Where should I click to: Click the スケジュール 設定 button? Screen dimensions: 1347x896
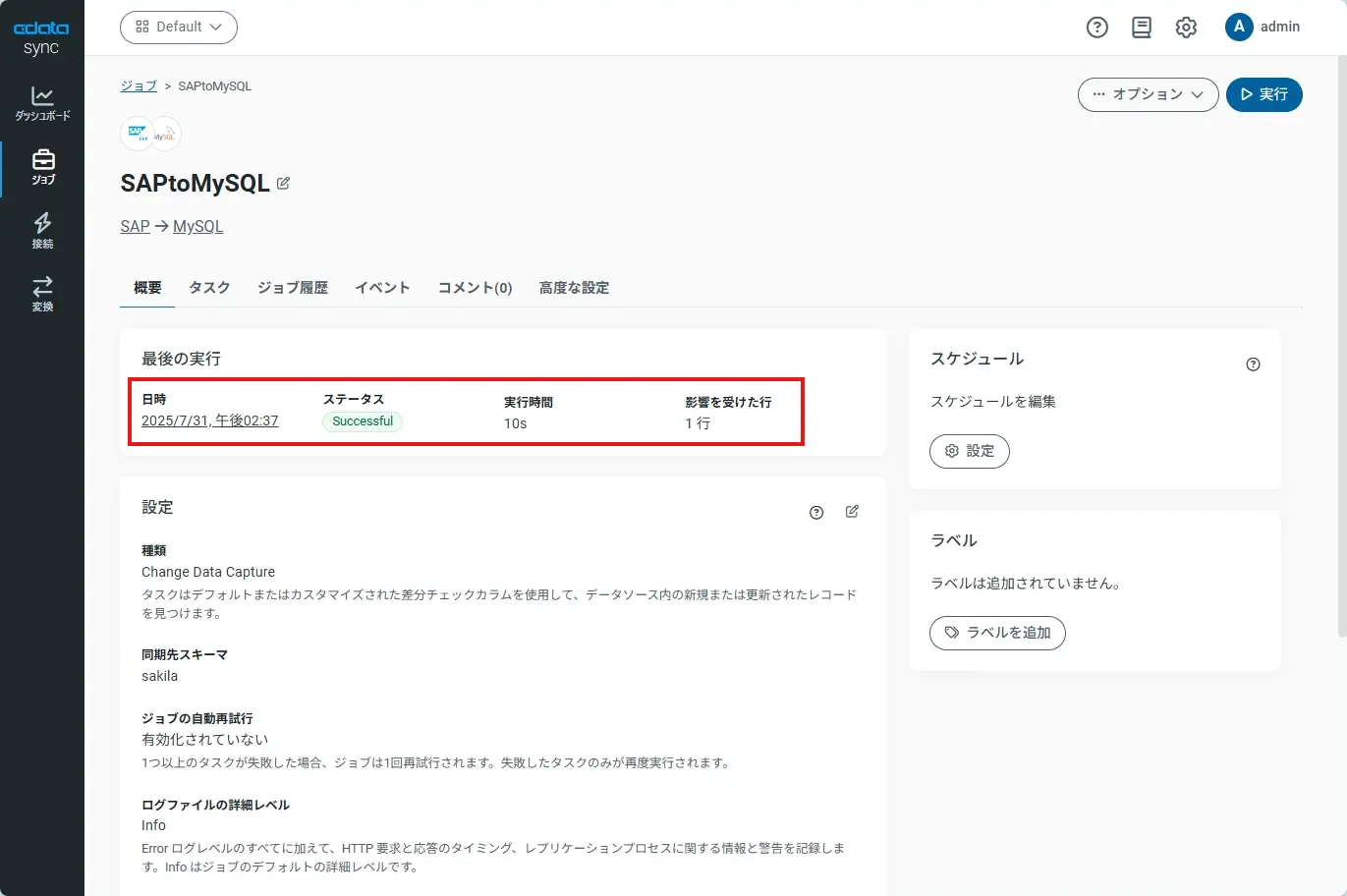coord(970,451)
